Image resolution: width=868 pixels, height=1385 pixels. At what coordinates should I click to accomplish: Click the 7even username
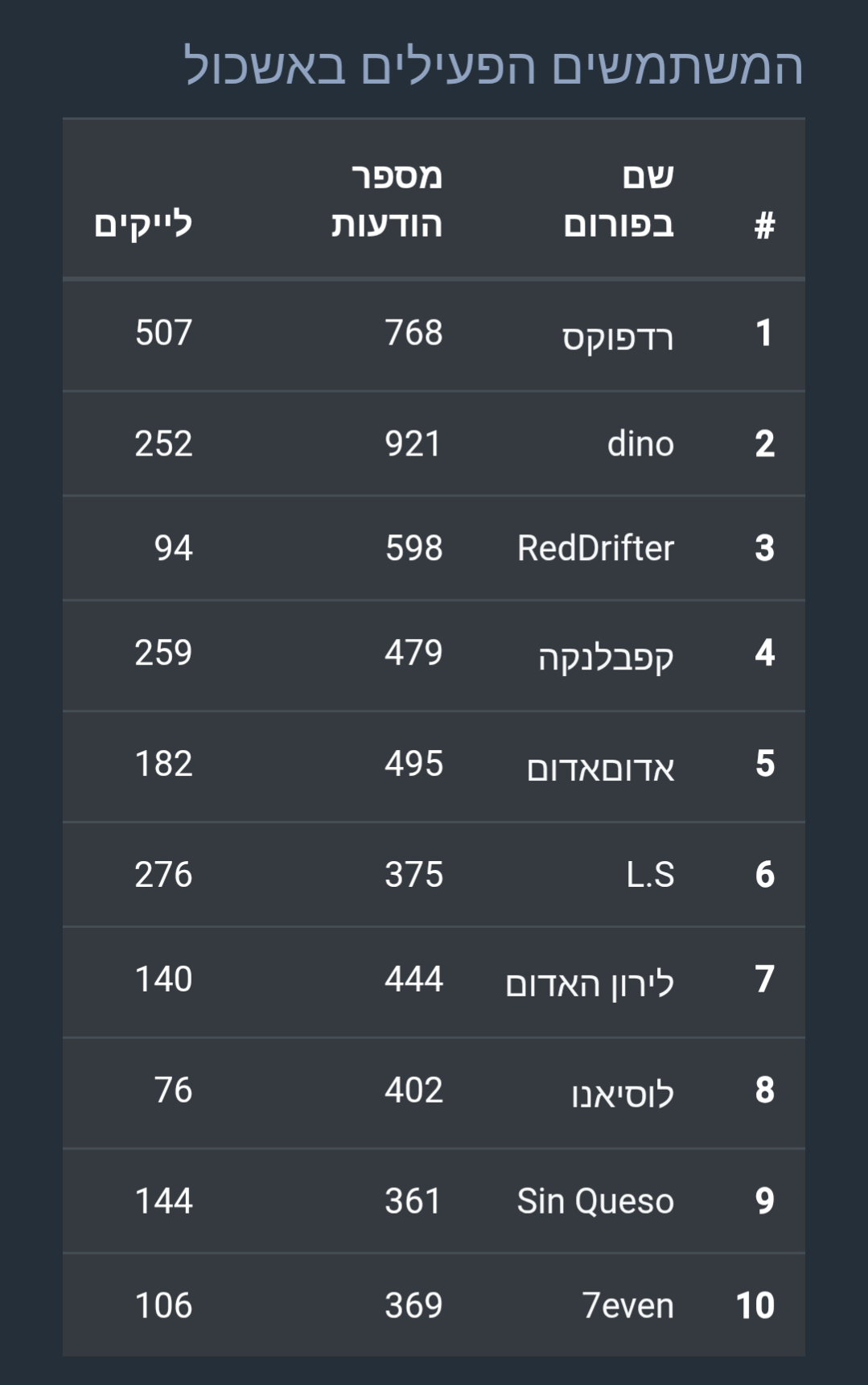click(x=628, y=1305)
